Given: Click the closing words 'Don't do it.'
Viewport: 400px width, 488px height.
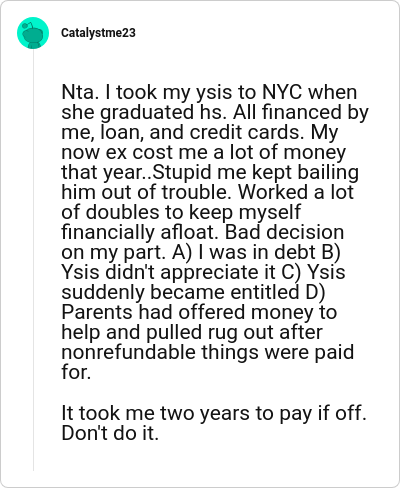Looking at the screenshot, I should 110,433.
